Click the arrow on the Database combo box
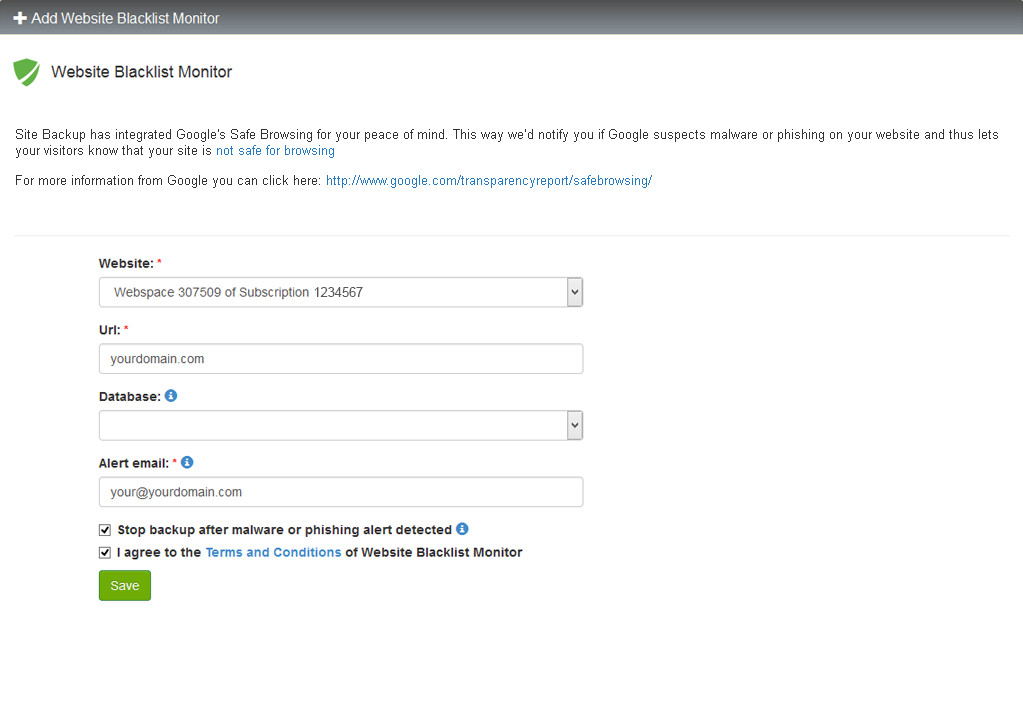Image resolution: width=1023 pixels, height=724 pixels. (x=574, y=425)
